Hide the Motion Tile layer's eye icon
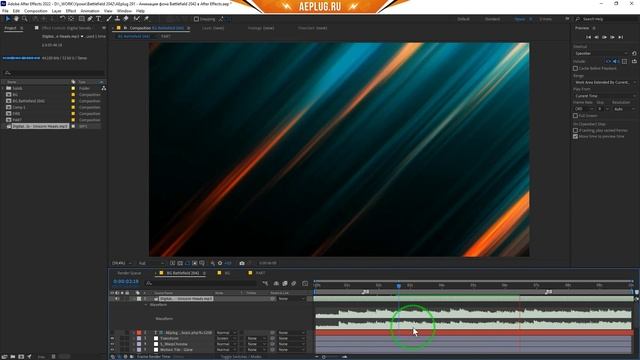Viewport: 640px width, 360px height. tap(112, 350)
